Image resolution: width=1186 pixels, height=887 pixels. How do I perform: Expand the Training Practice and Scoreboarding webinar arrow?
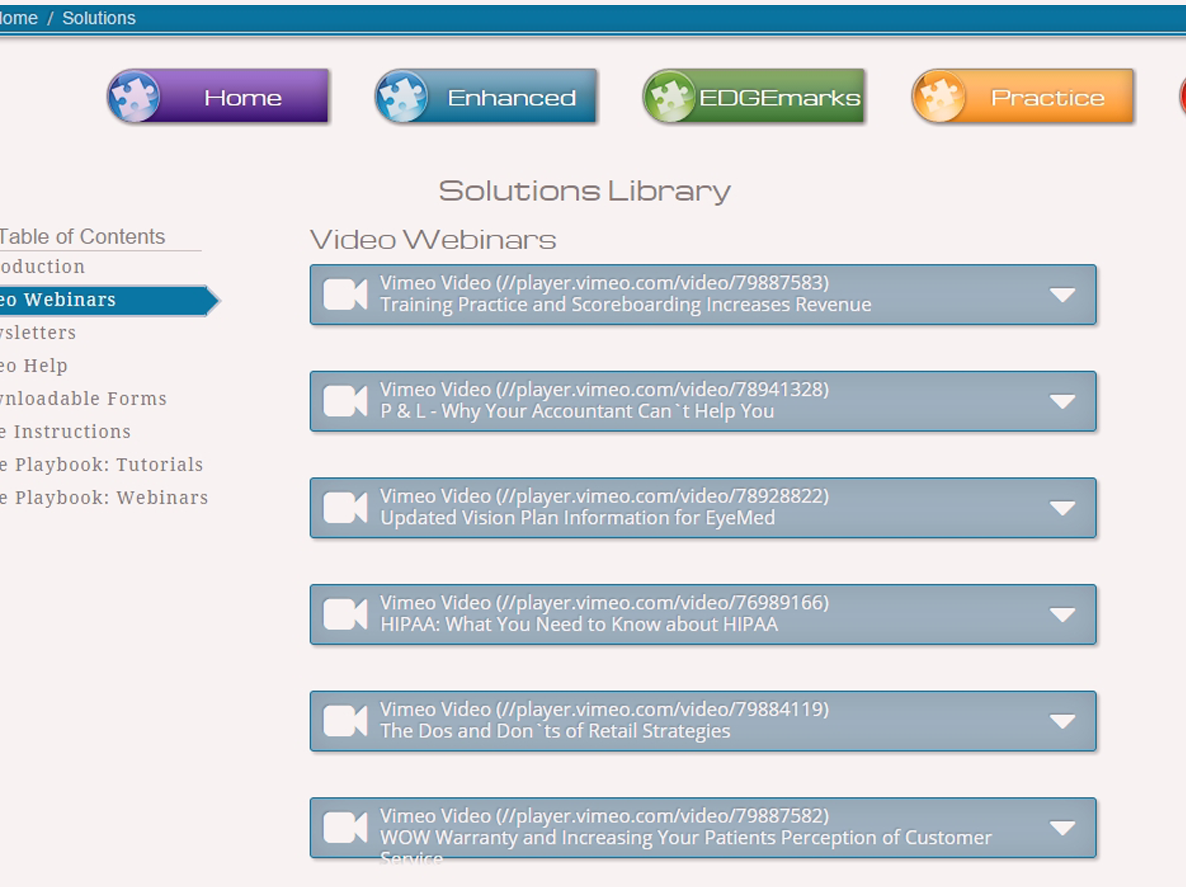click(x=1063, y=295)
